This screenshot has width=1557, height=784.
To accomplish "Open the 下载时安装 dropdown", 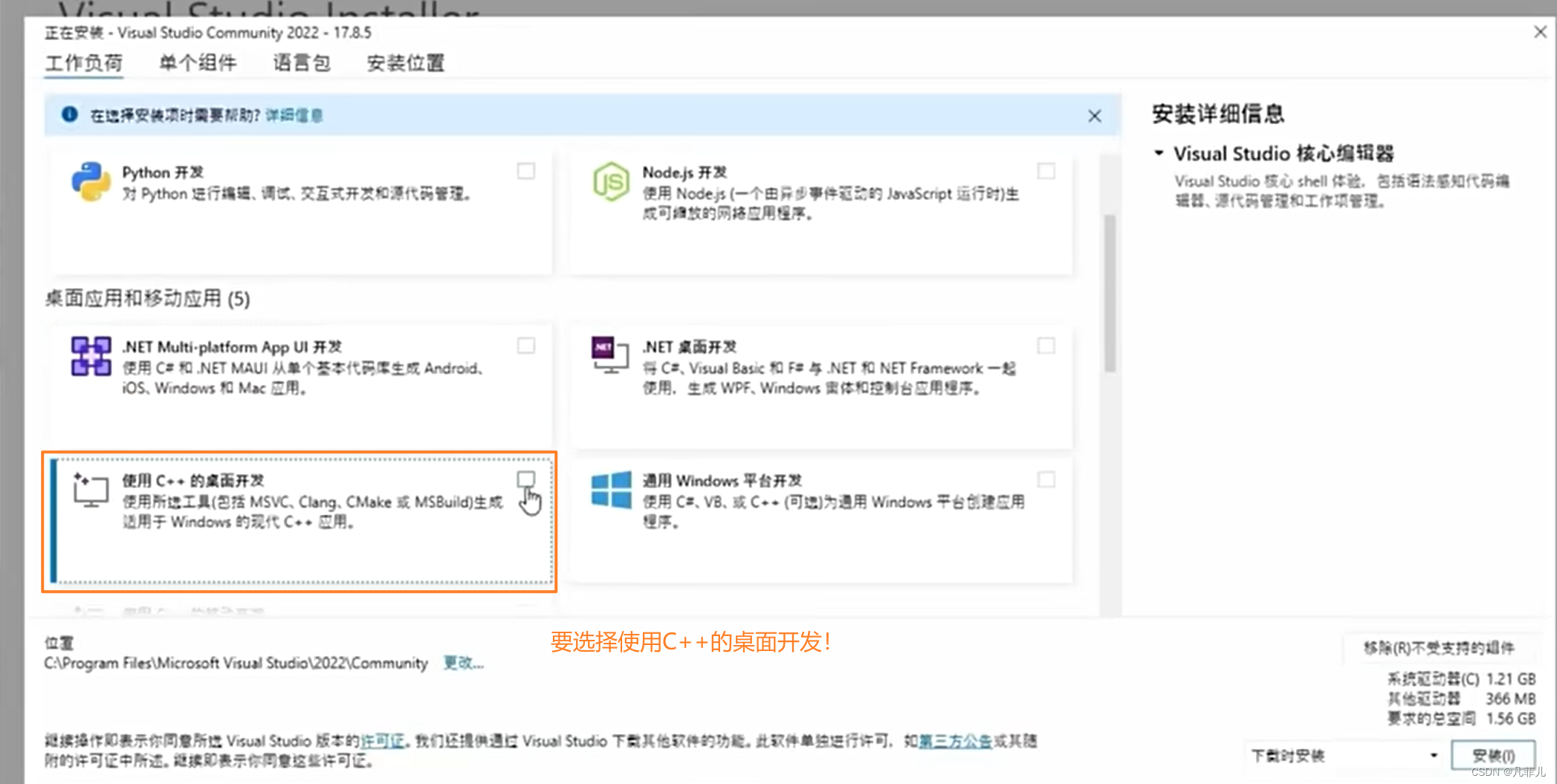I will coord(1345,756).
